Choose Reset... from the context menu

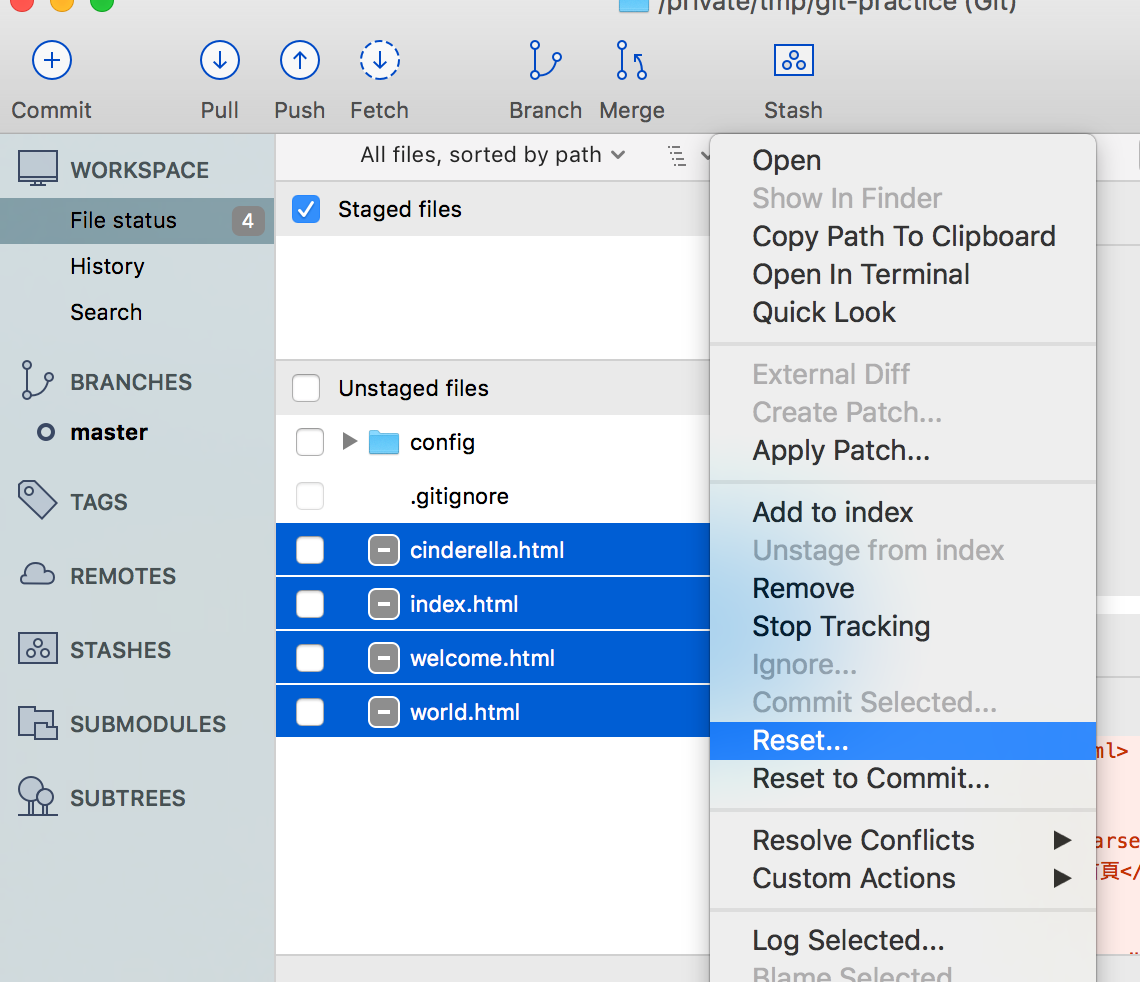point(800,741)
